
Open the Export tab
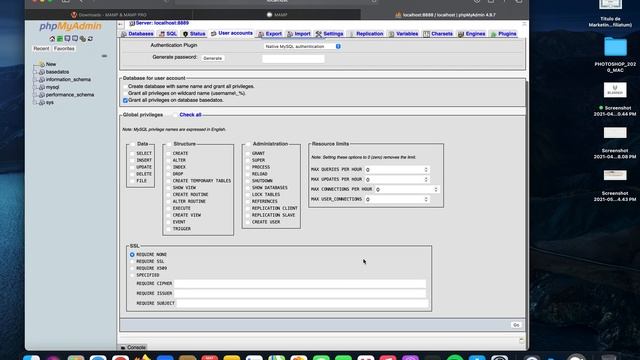point(270,34)
